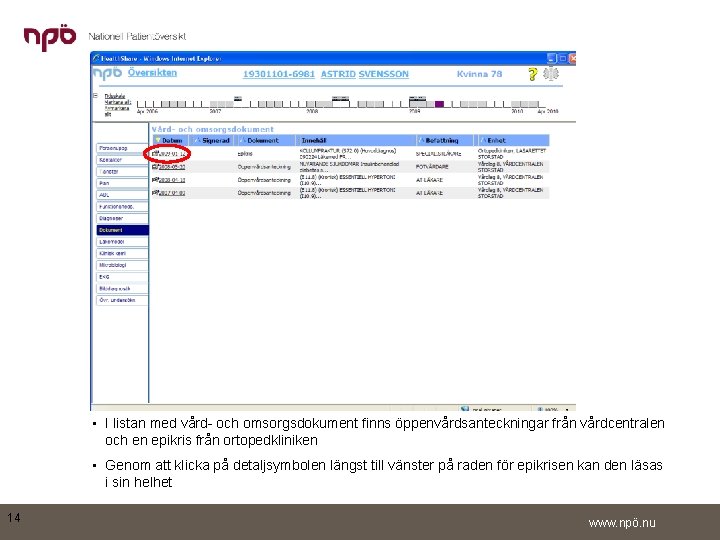Click sort arrow icon in Datum header
Screen dimensions: 720x540
(x=158, y=141)
